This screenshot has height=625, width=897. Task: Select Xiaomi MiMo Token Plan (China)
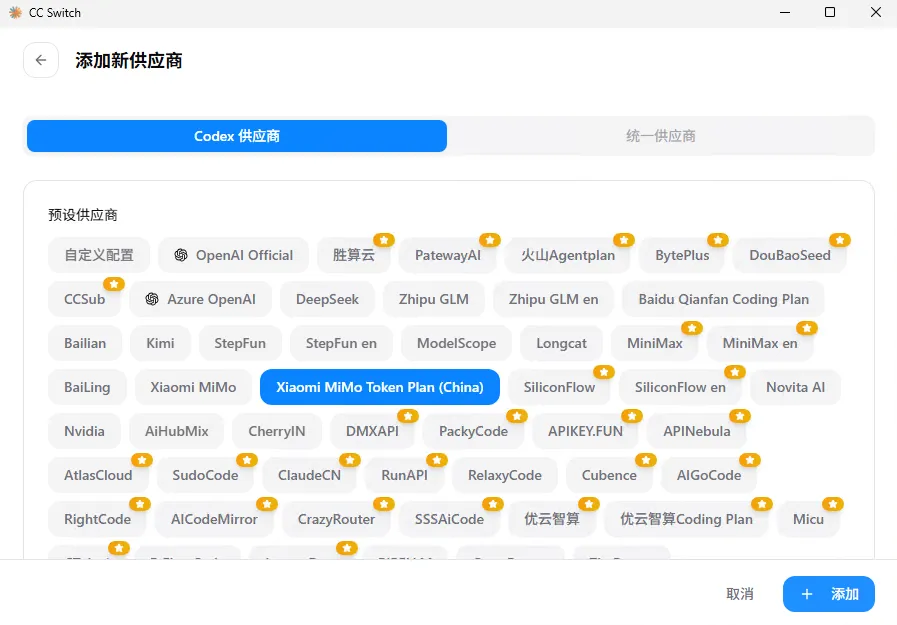tap(380, 387)
